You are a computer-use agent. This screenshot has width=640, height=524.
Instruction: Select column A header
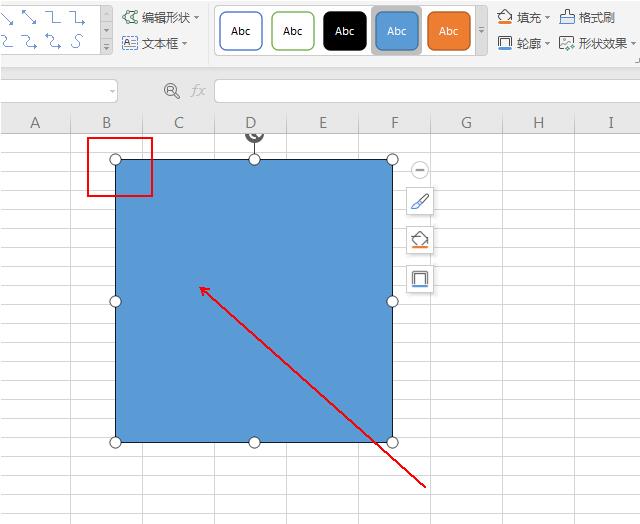coord(35,122)
